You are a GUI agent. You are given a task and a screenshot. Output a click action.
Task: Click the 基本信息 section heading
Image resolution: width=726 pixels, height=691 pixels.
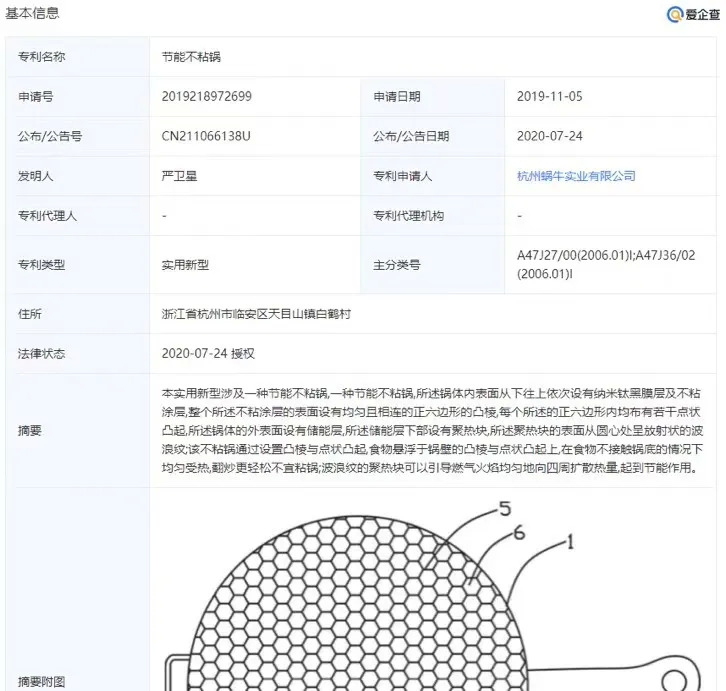(x=32, y=13)
